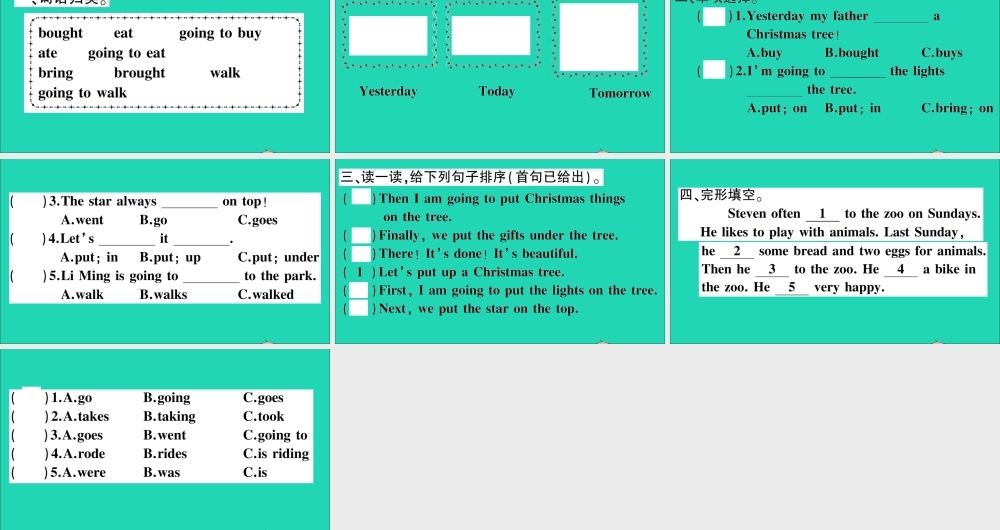This screenshot has height=530, width=1000.
Task: Choose option 'C.bring; on' for question 2
Action: [957, 108]
